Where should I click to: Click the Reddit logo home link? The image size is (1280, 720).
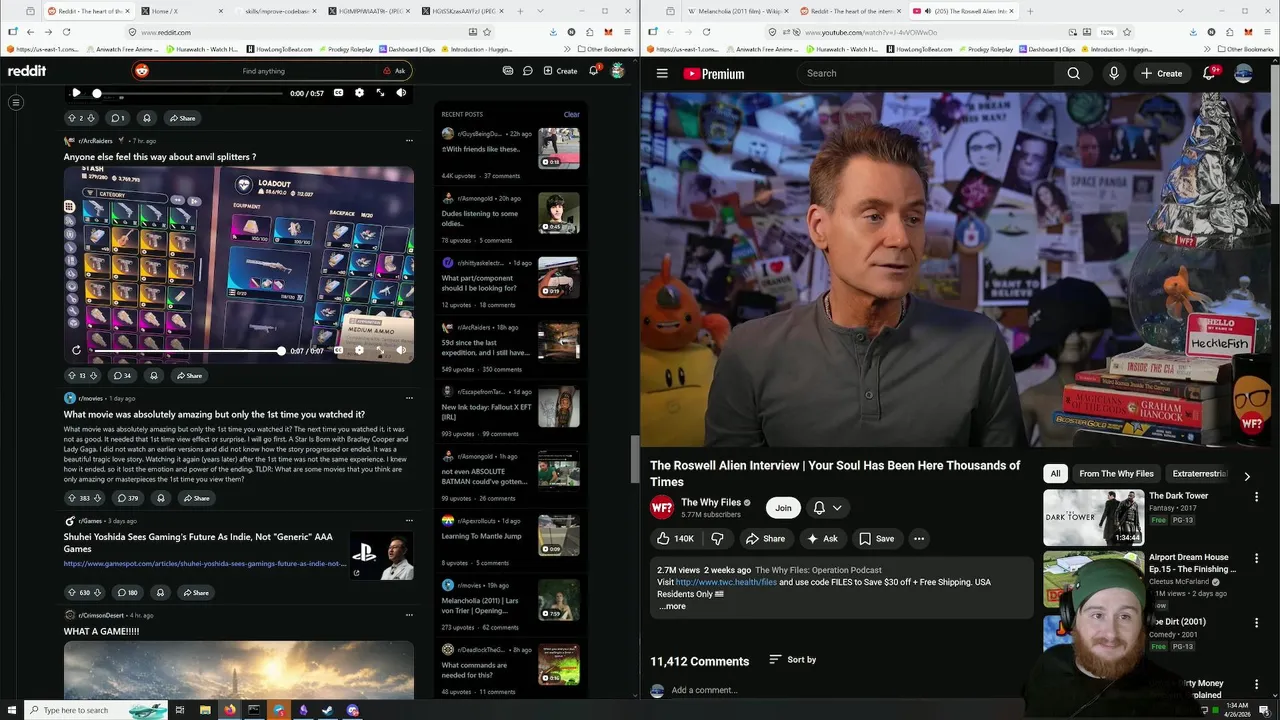click(x=27, y=71)
